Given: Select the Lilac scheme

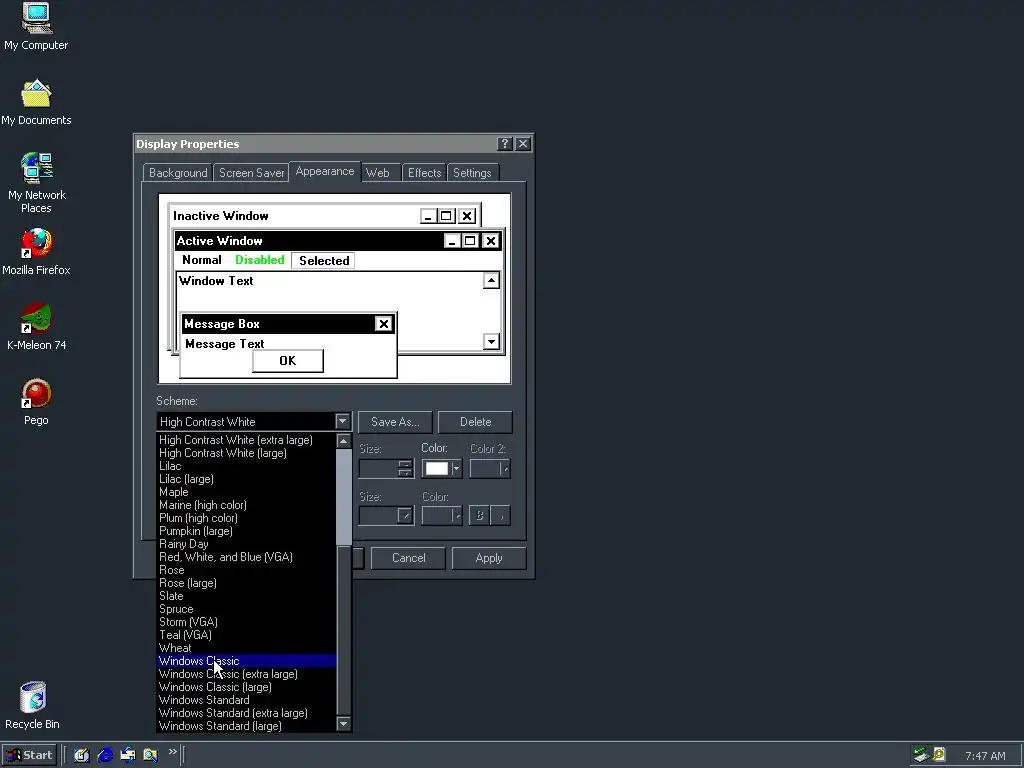Looking at the screenshot, I should click(x=246, y=466).
